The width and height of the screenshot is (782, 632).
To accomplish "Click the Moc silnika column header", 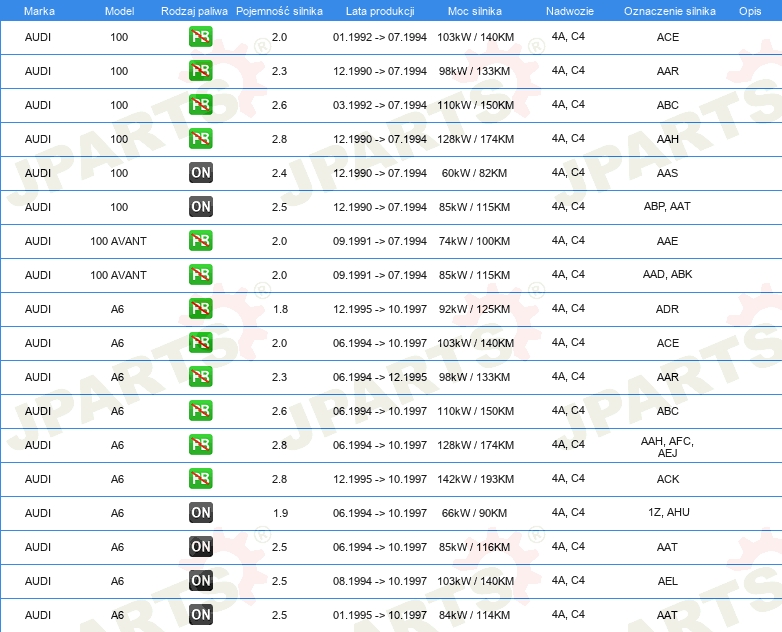I will point(475,11).
